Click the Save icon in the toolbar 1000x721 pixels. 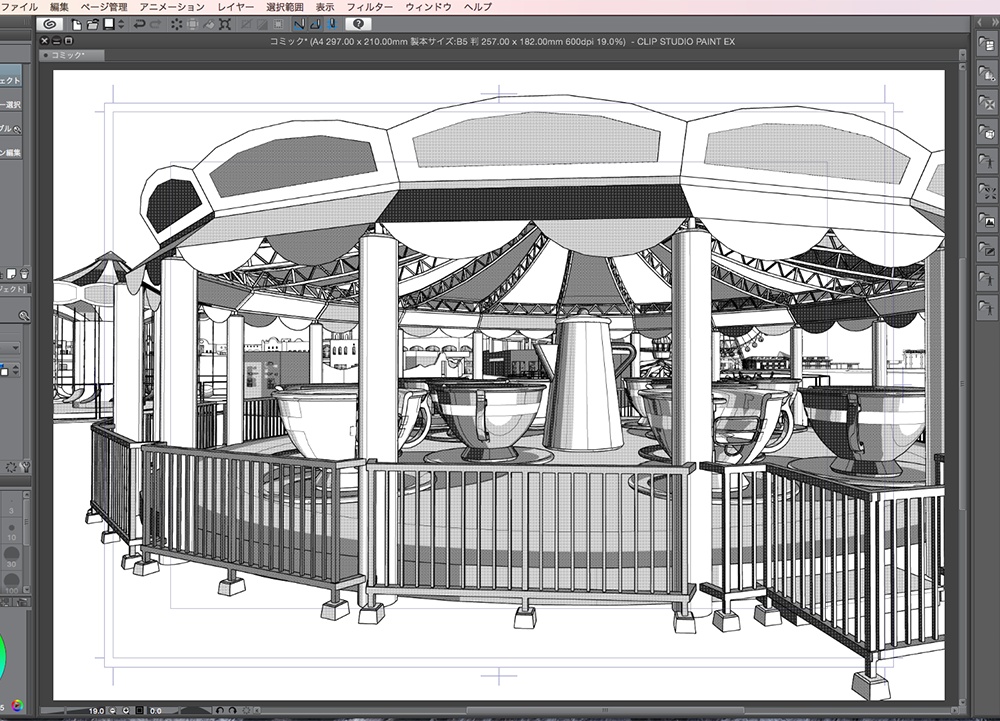(109, 24)
